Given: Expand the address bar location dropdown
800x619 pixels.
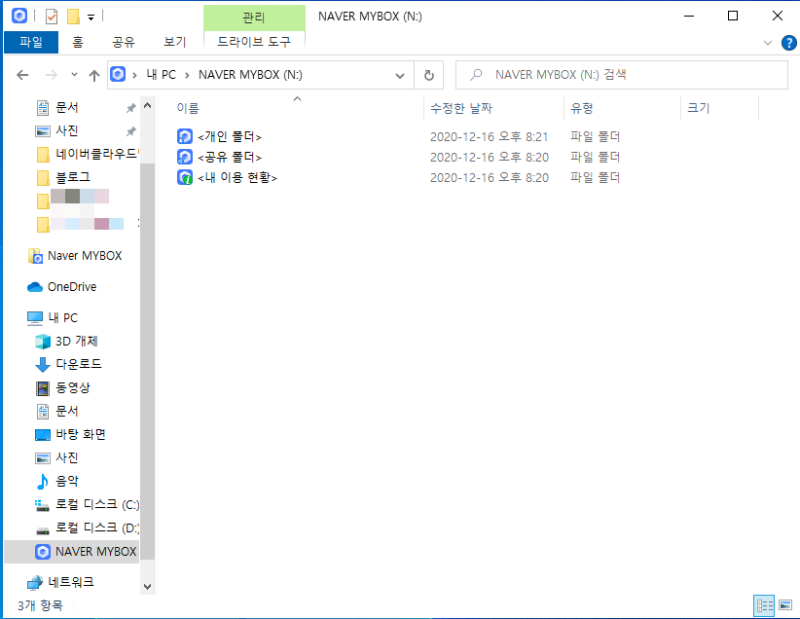Looking at the screenshot, I should [399, 74].
